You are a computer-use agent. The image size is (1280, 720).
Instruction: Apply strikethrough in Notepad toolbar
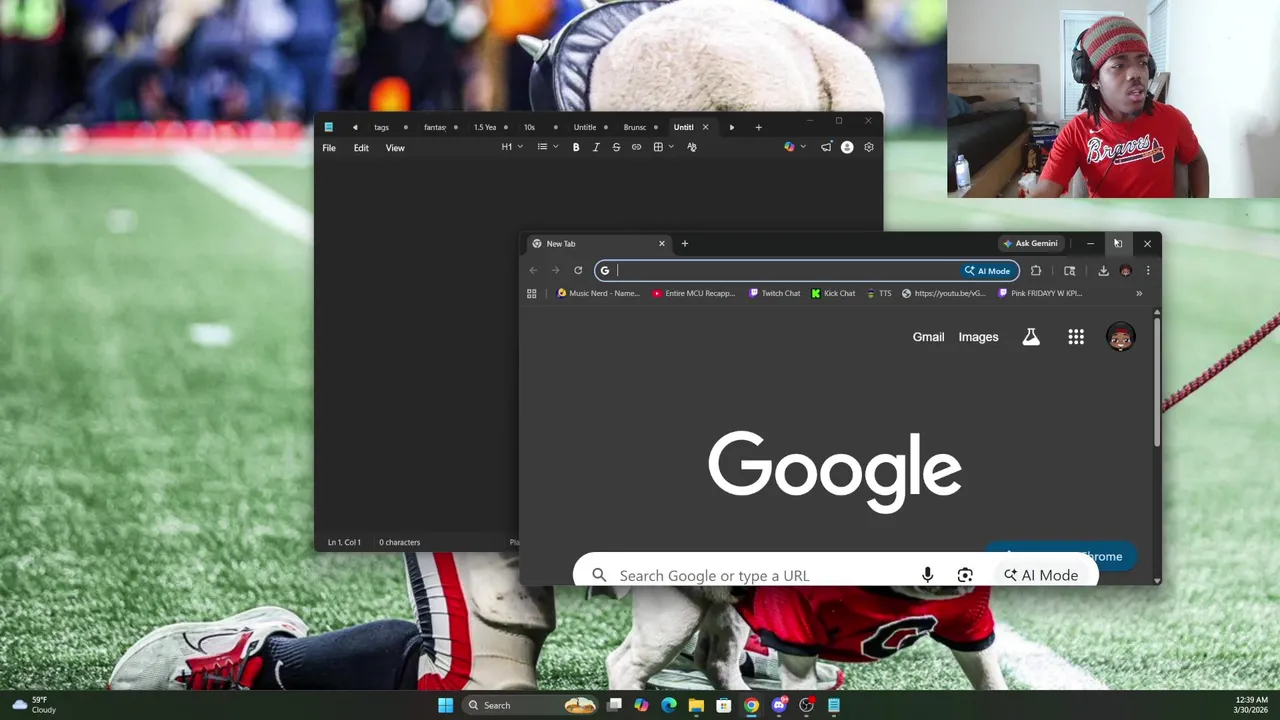pos(616,147)
